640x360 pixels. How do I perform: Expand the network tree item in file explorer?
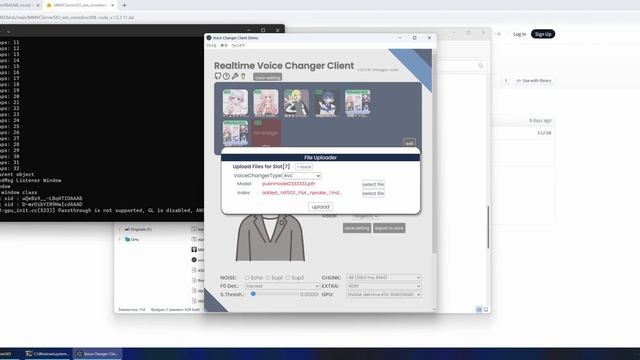click(x=120, y=240)
